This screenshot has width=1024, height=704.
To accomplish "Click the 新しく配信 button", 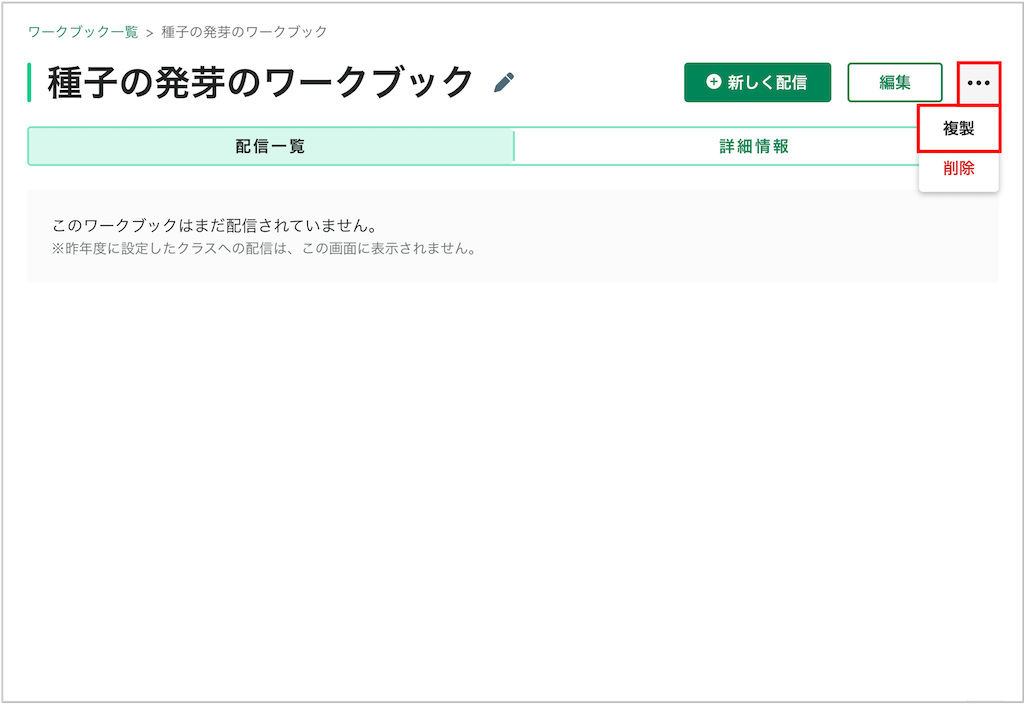I will click(x=758, y=82).
